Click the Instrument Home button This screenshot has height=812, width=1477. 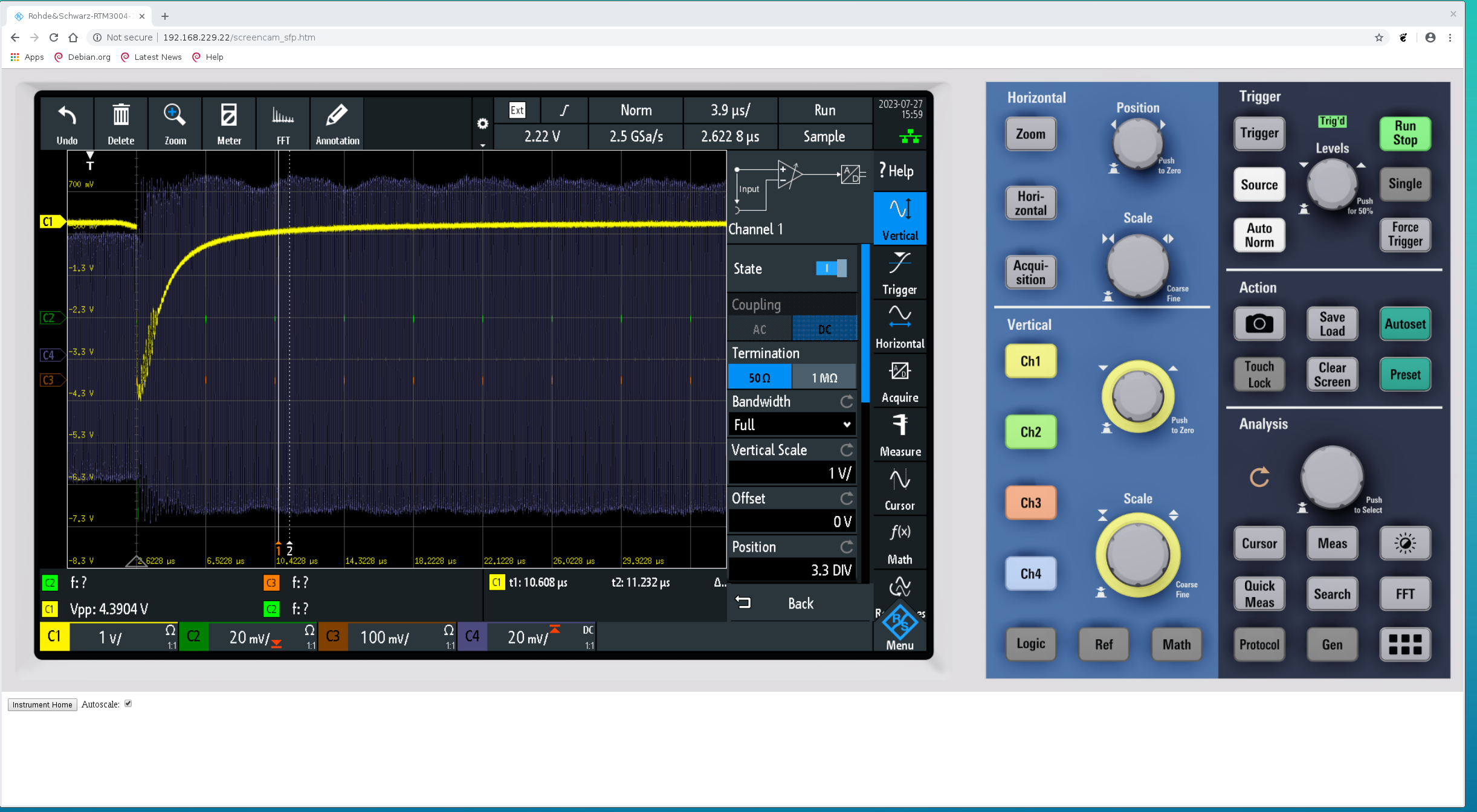(x=42, y=704)
